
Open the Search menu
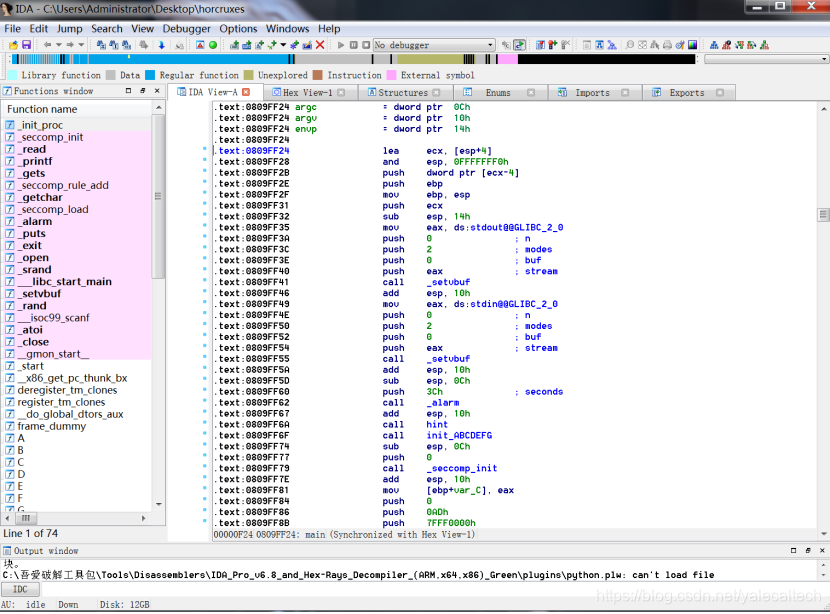(106, 29)
